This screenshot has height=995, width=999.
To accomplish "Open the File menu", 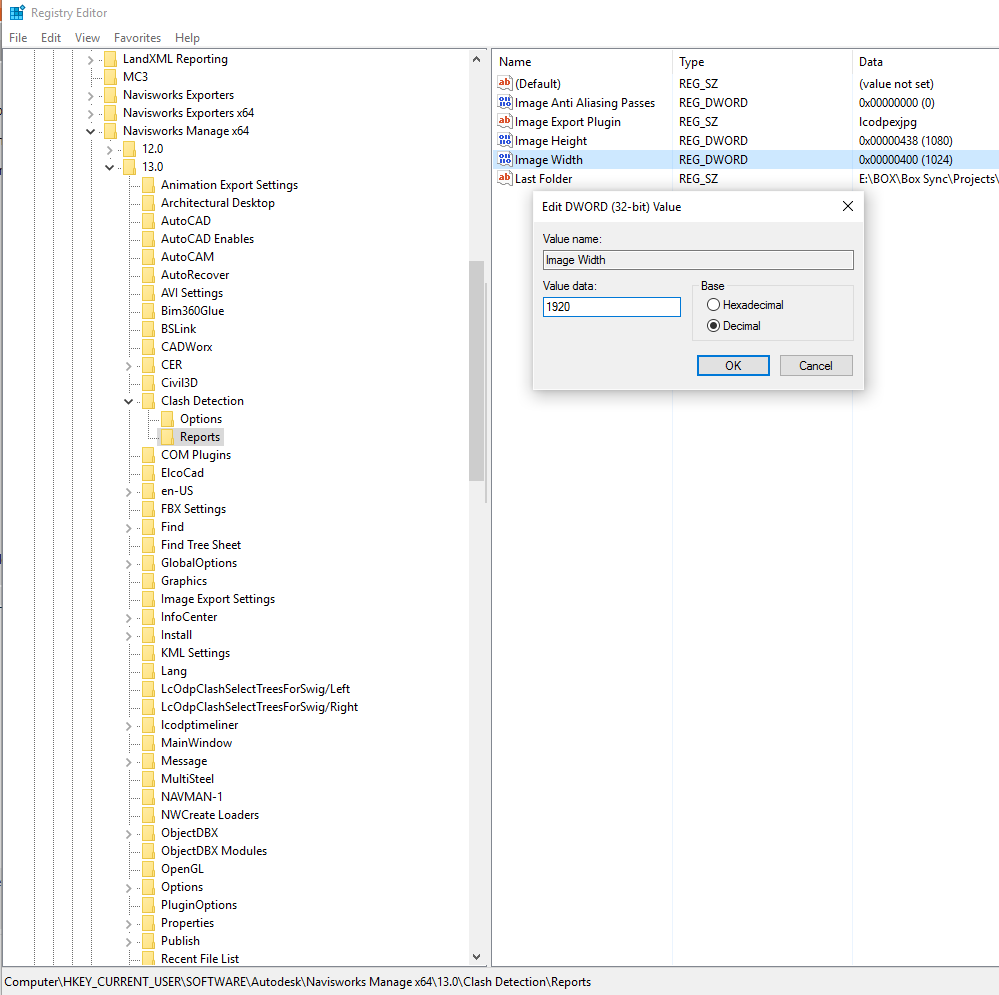I will [x=18, y=38].
